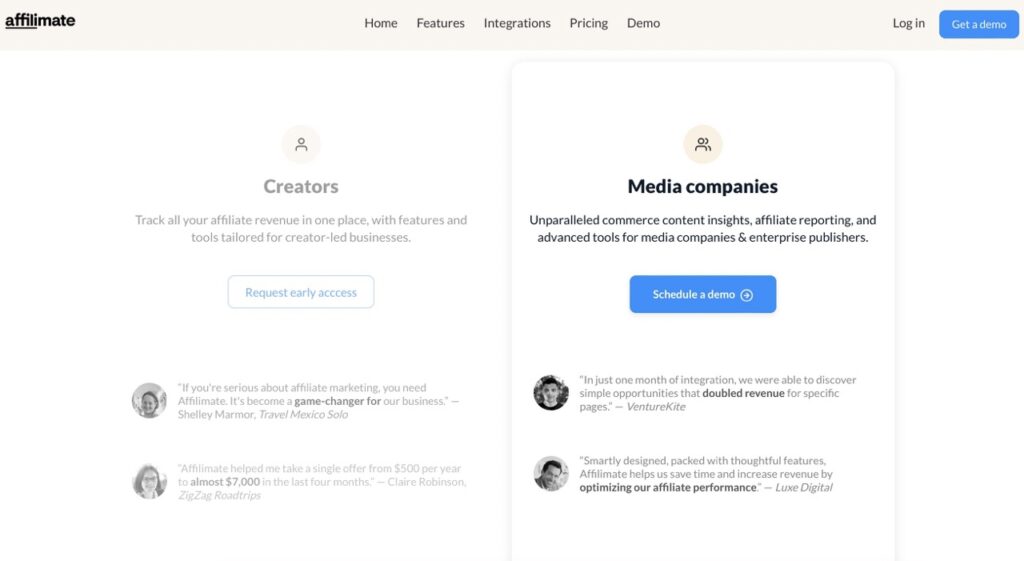Click the Schedule a demo button

[703, 294]
